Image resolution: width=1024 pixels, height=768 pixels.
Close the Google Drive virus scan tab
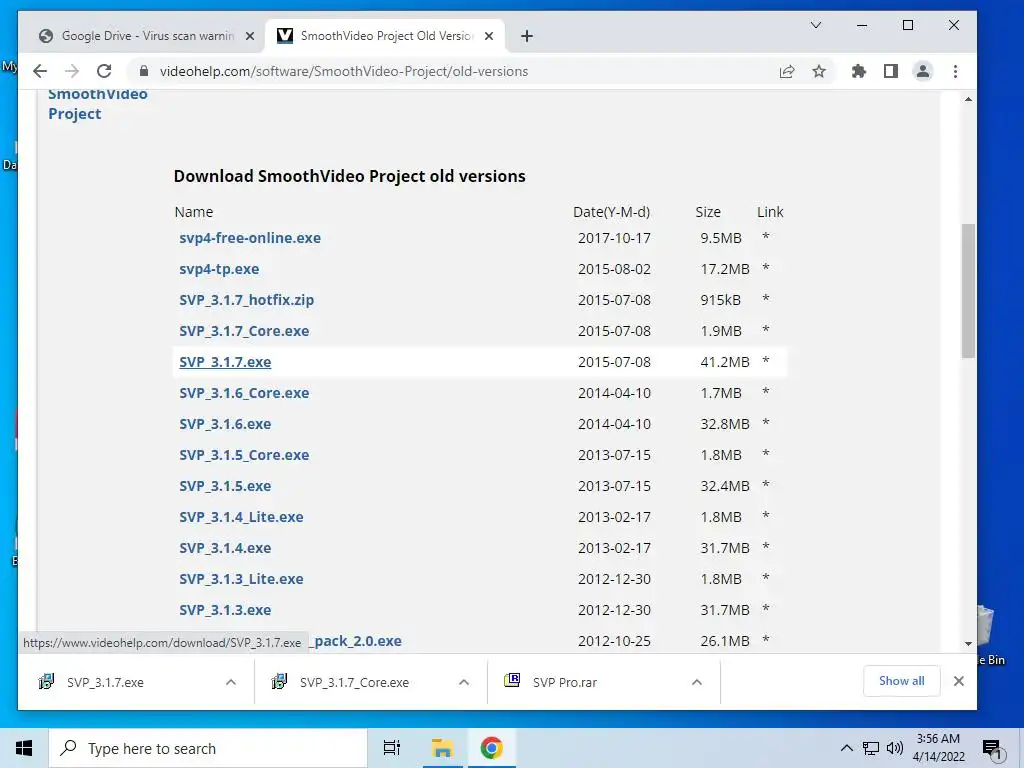(x=249, y=36)
